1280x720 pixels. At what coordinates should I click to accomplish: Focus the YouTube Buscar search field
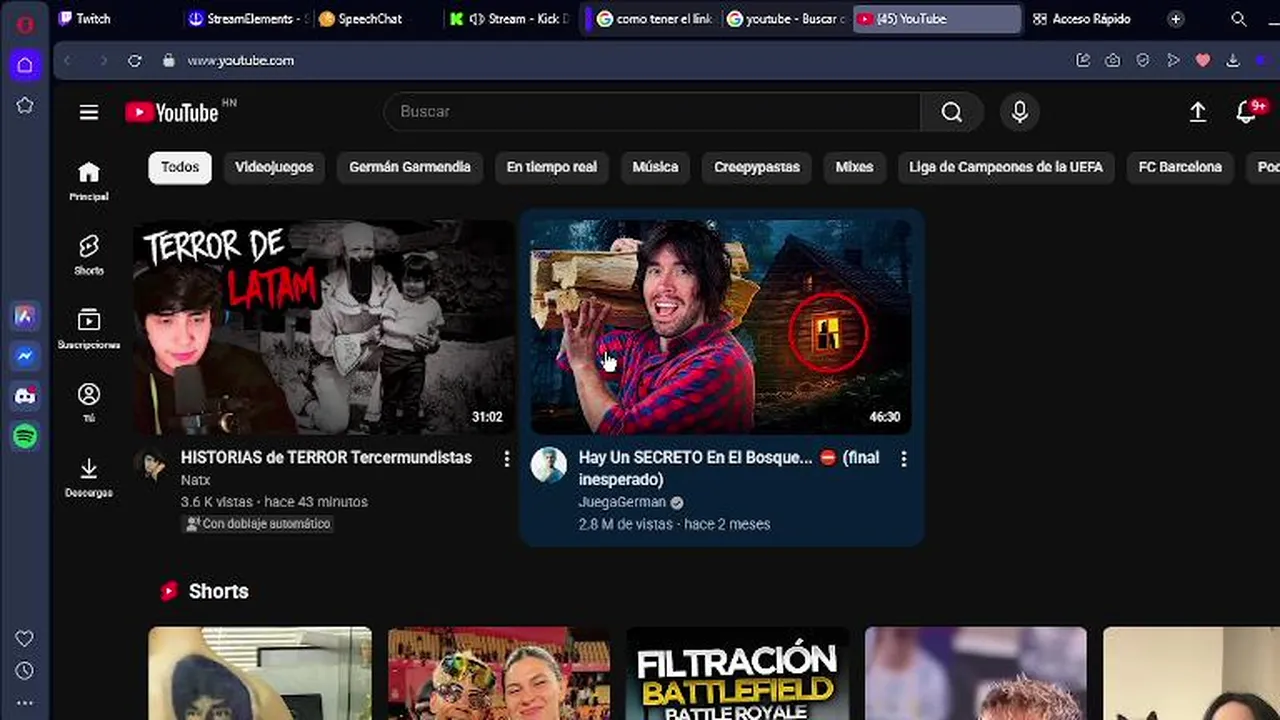pyautogui.click(x=652, y=112)
